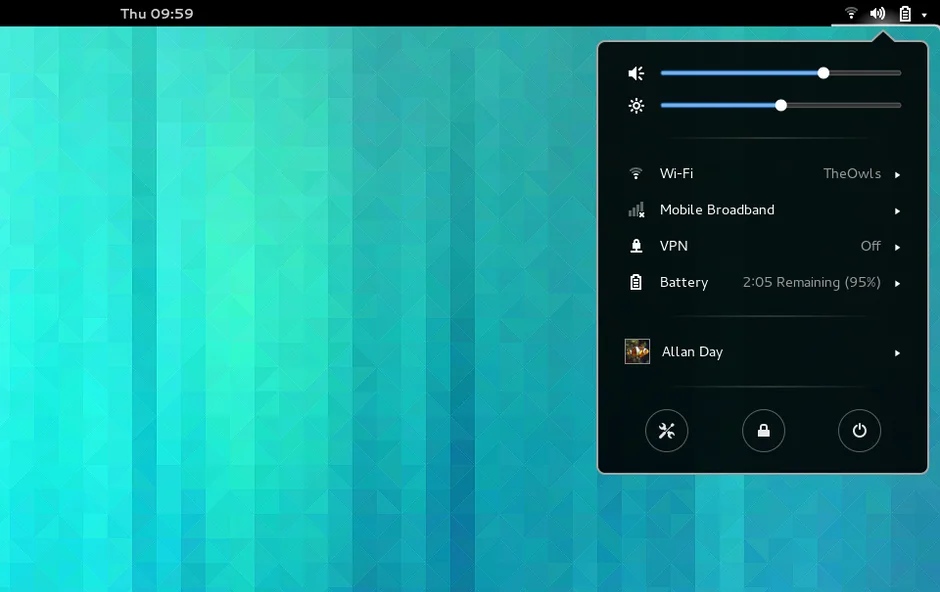Viewport: 940px width, 592px height.
Task: Expand the Mobile Broadband submenu arrow
Action: coord(897,211)
